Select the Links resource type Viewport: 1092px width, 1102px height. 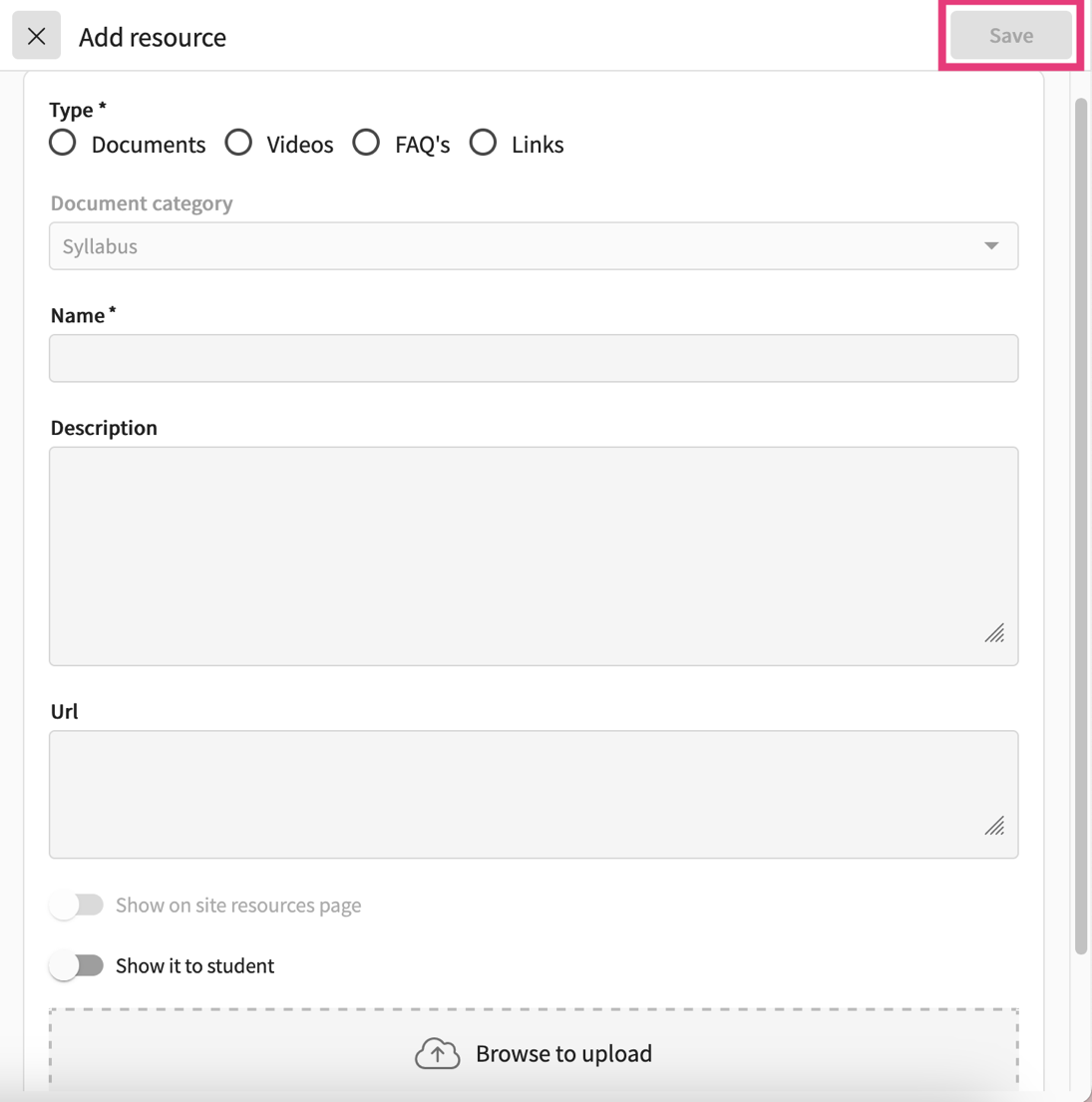(x=484, y=143)
